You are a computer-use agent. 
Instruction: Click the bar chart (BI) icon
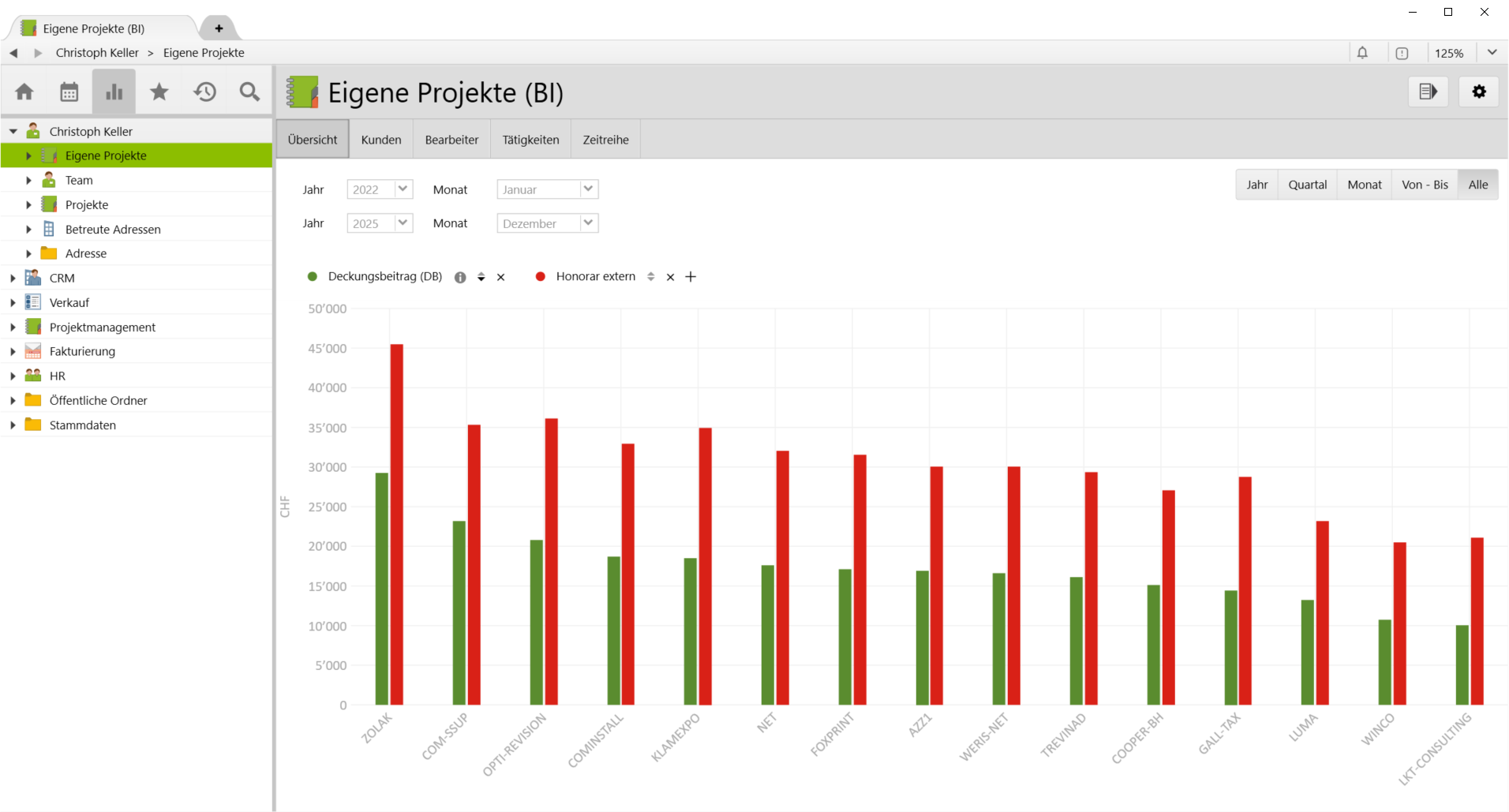point(114,92)
